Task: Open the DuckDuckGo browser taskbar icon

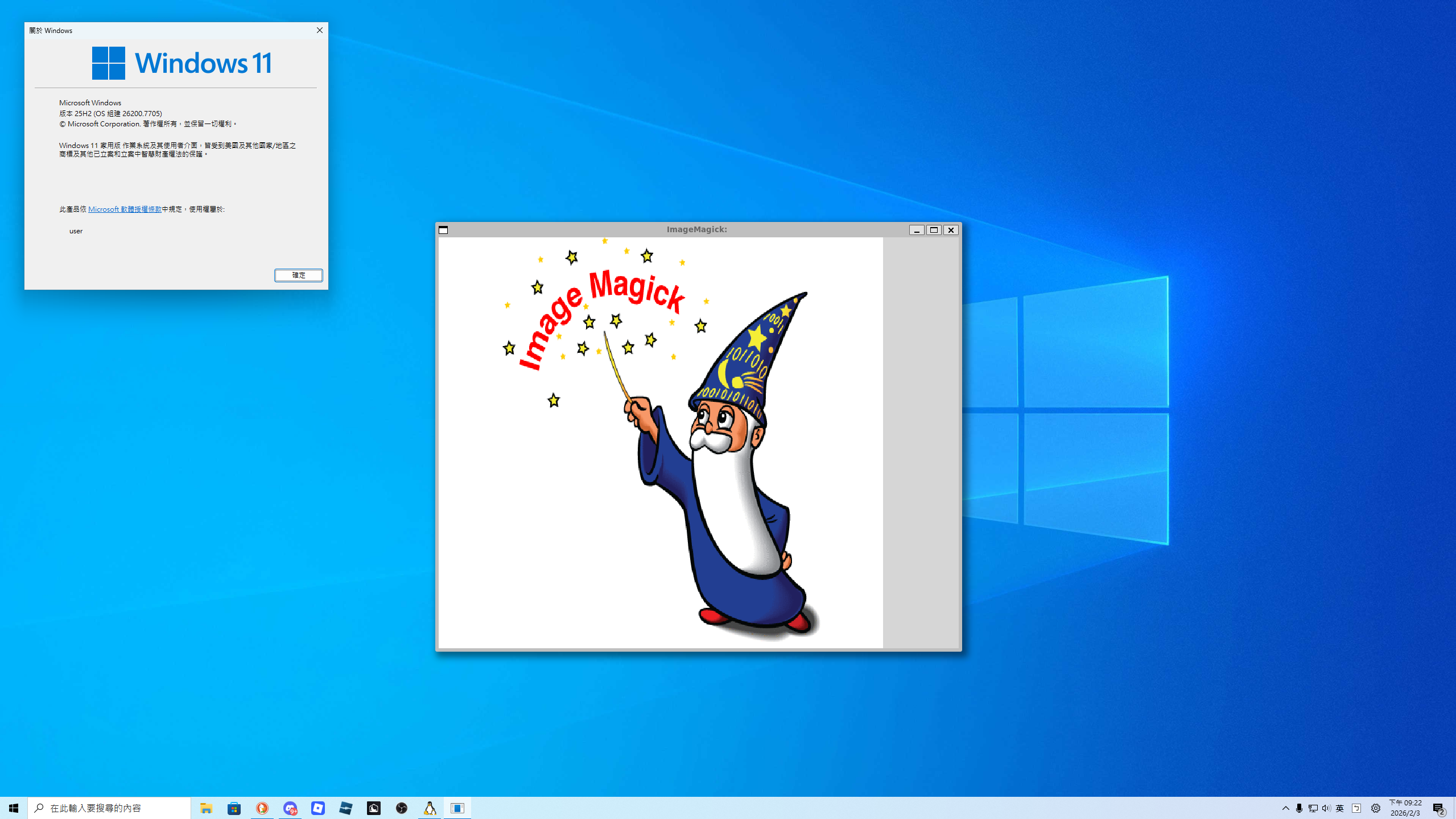Action: pos(262,808)
